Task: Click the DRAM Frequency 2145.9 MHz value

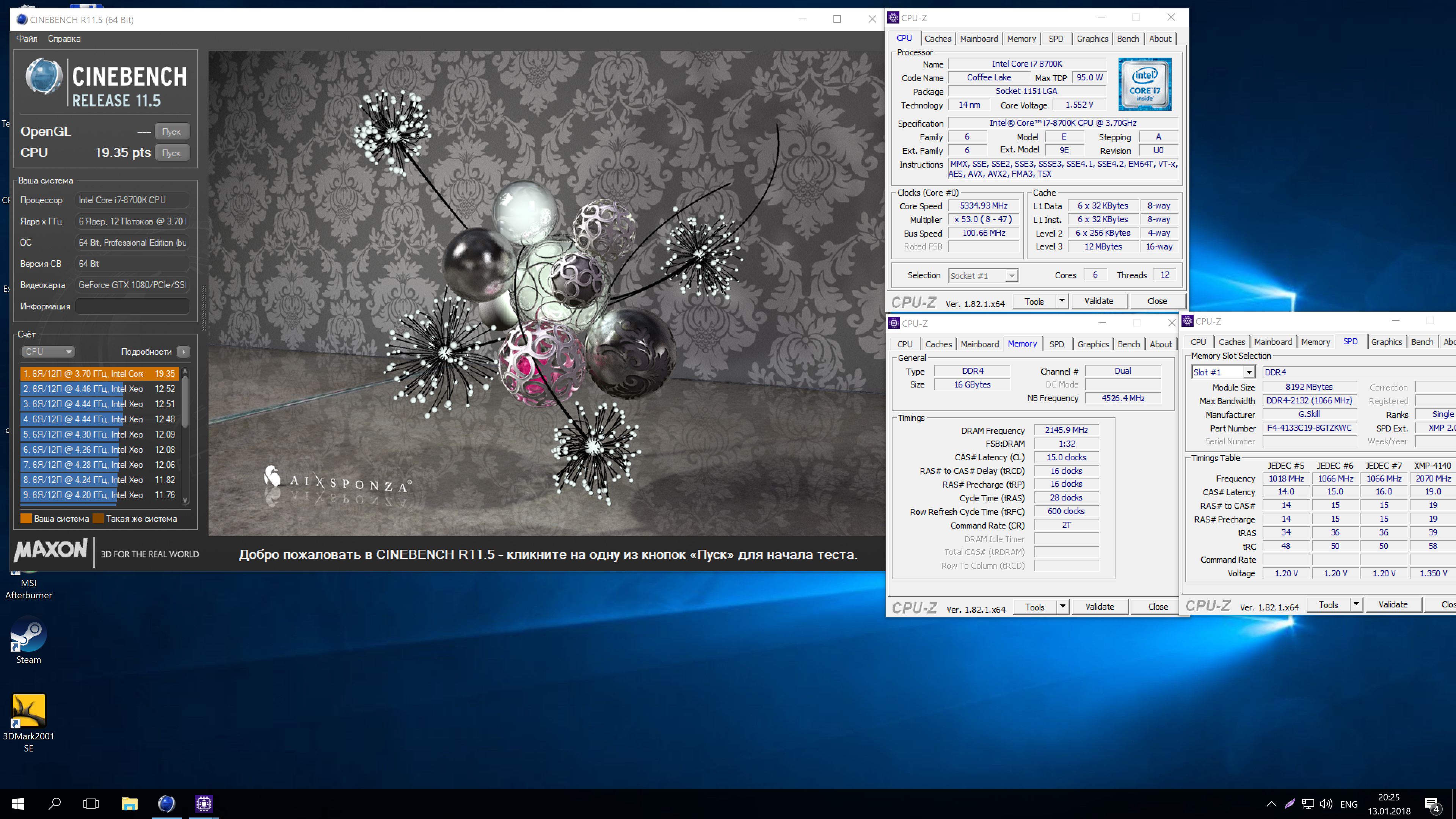Action: coord(1066,430)
